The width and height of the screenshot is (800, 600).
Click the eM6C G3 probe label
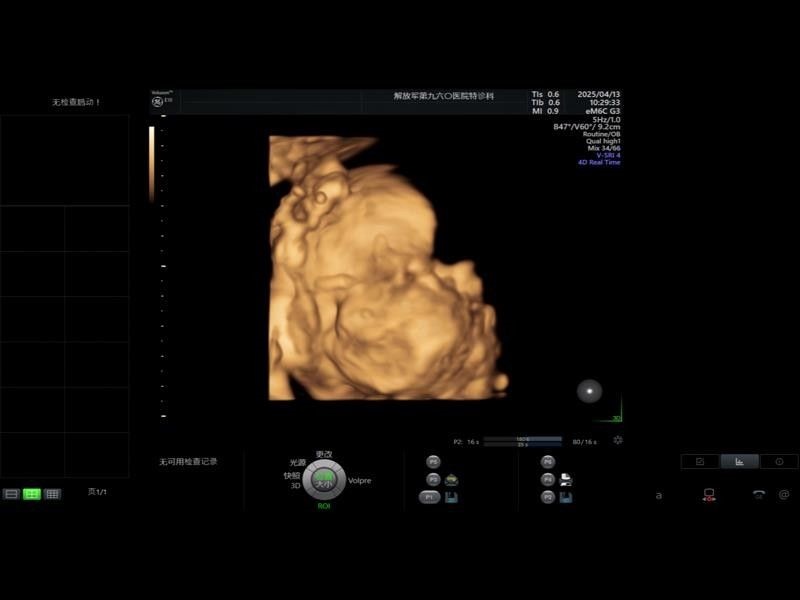click(x=603, y=111)
